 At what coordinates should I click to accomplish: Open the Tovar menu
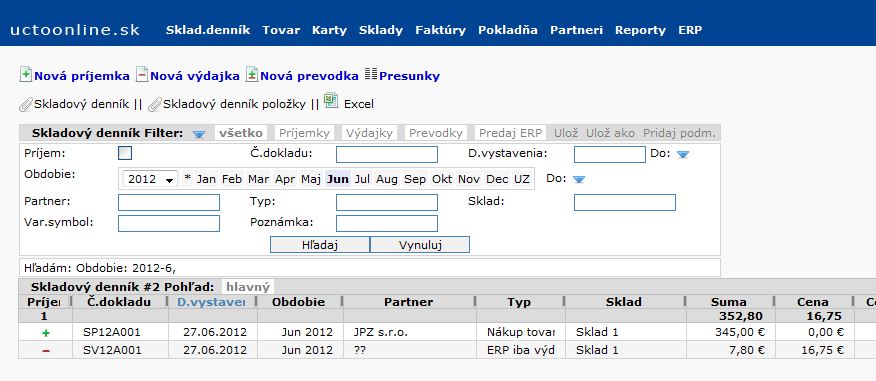click(x=281, y=30)
